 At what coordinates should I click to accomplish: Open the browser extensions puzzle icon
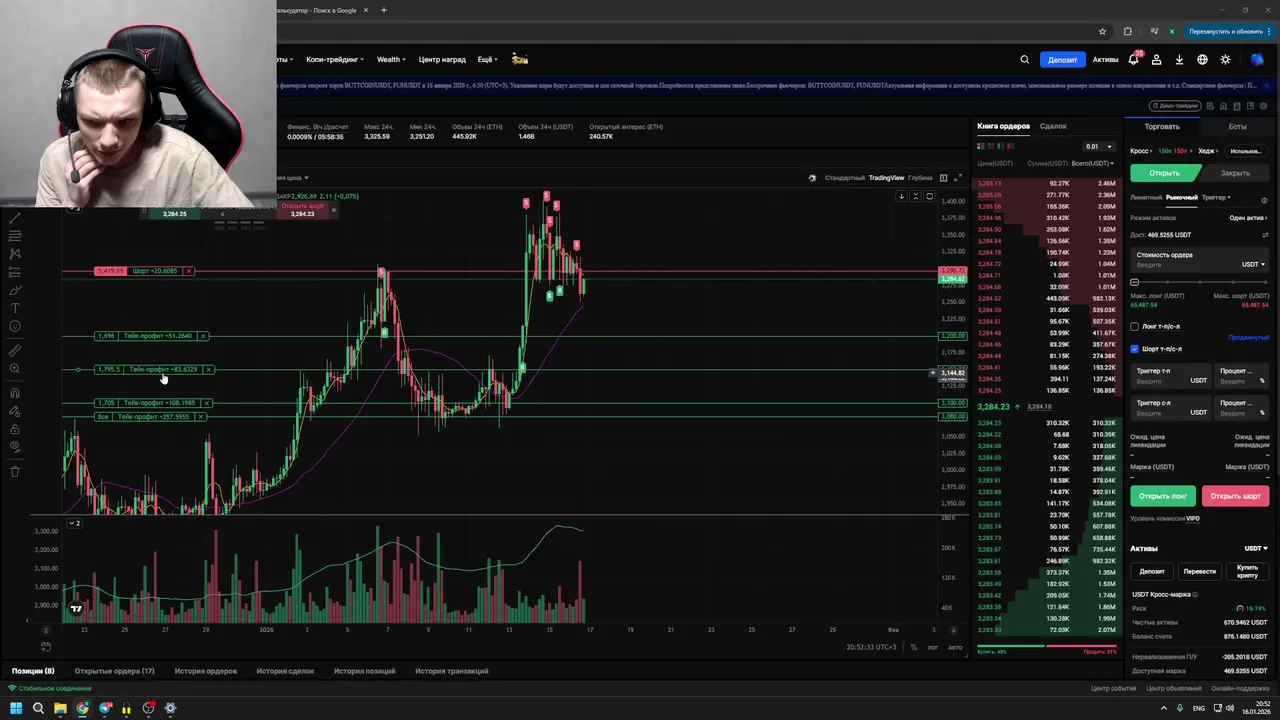(1128, 31)
